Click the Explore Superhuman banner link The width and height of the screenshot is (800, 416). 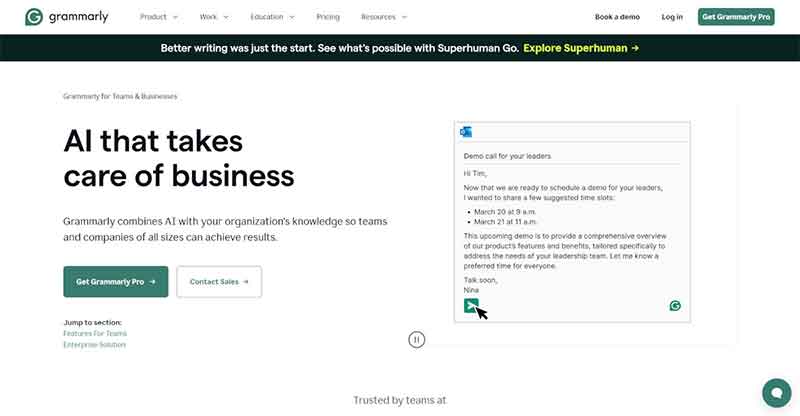pos(581,48)
